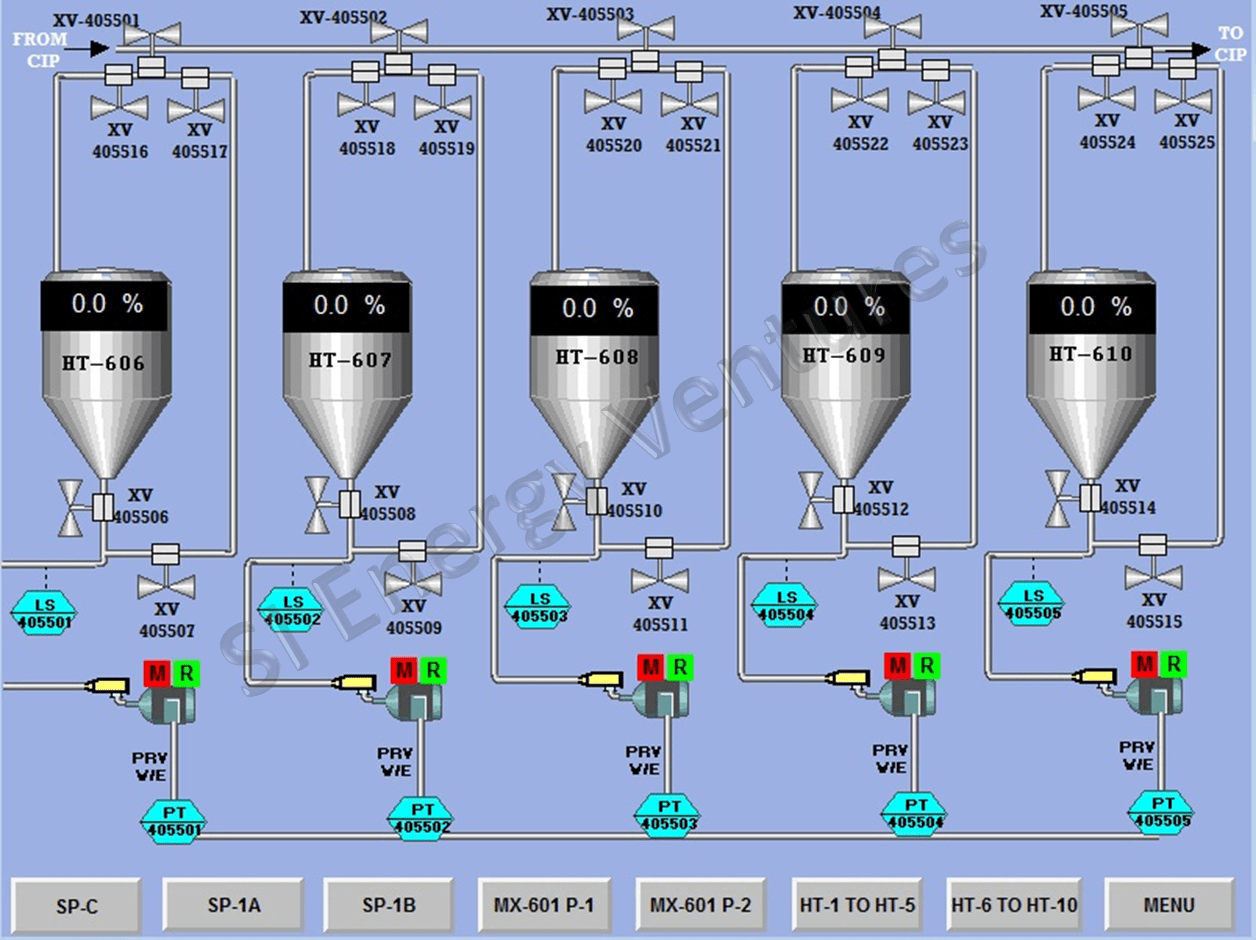Click pressure transmitter PT 405504 readout
This screenshot has height=940, width=1256.
click(911, 812)
